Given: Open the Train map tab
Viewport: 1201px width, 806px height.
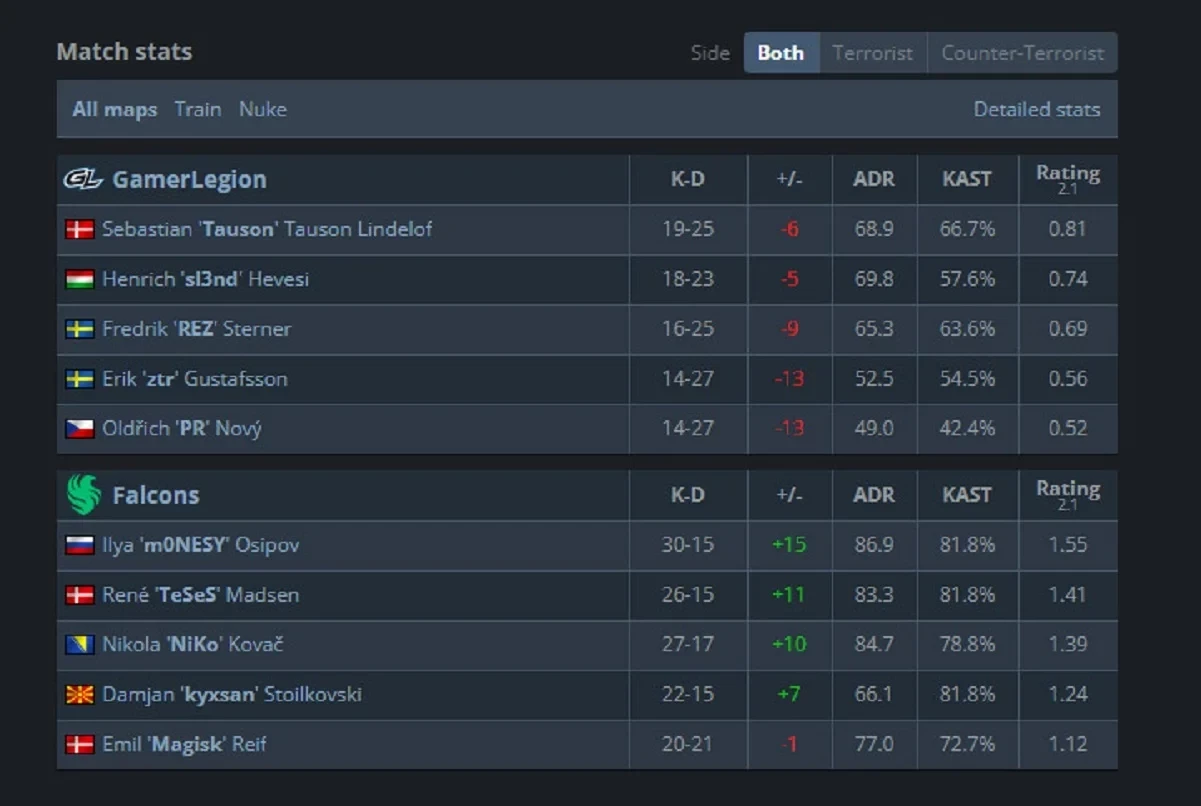Looking at the screenshot, I should point(198,109).
